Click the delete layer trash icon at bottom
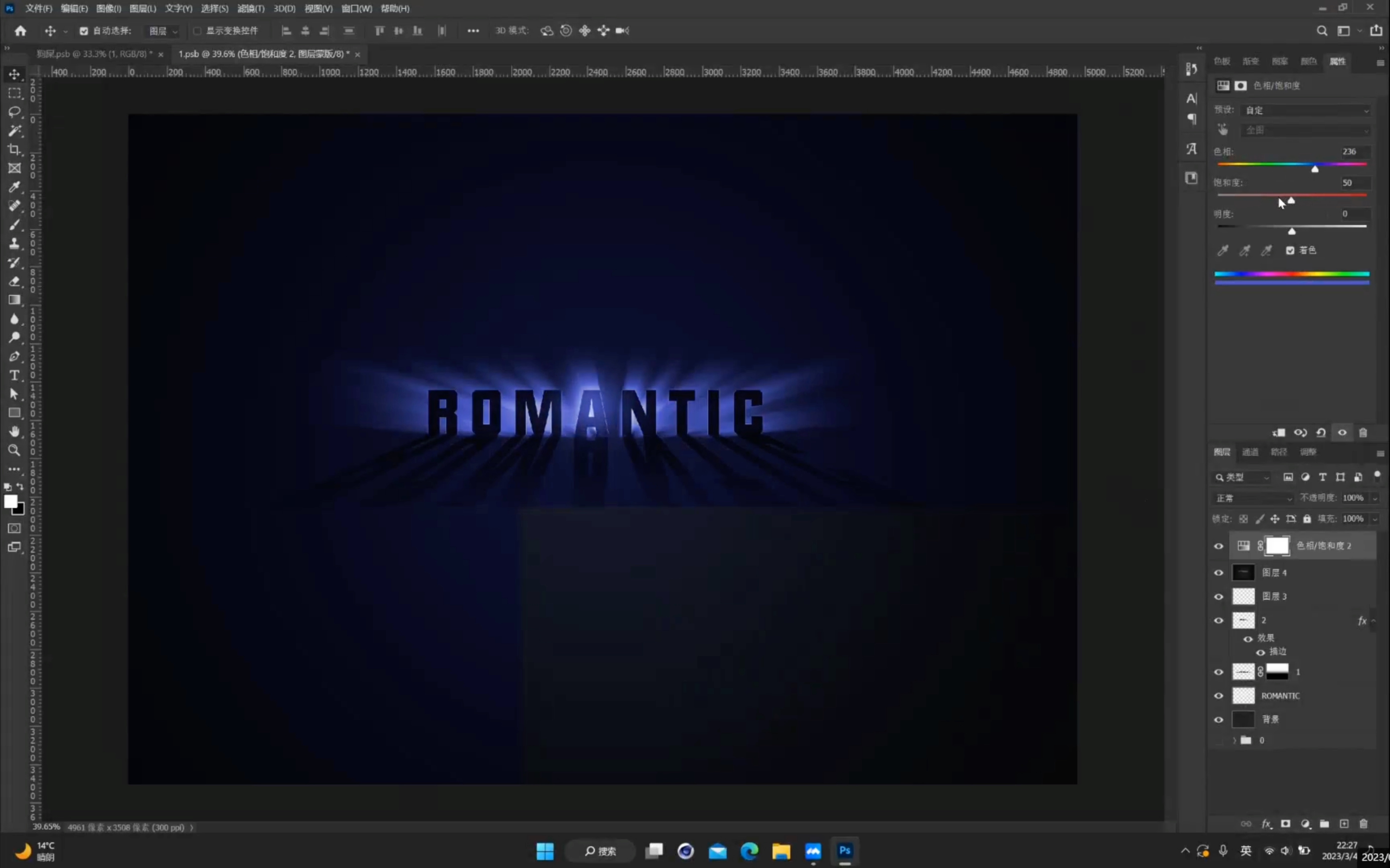This screenshot has width=1390, height=868. (x=1364, y=824)
